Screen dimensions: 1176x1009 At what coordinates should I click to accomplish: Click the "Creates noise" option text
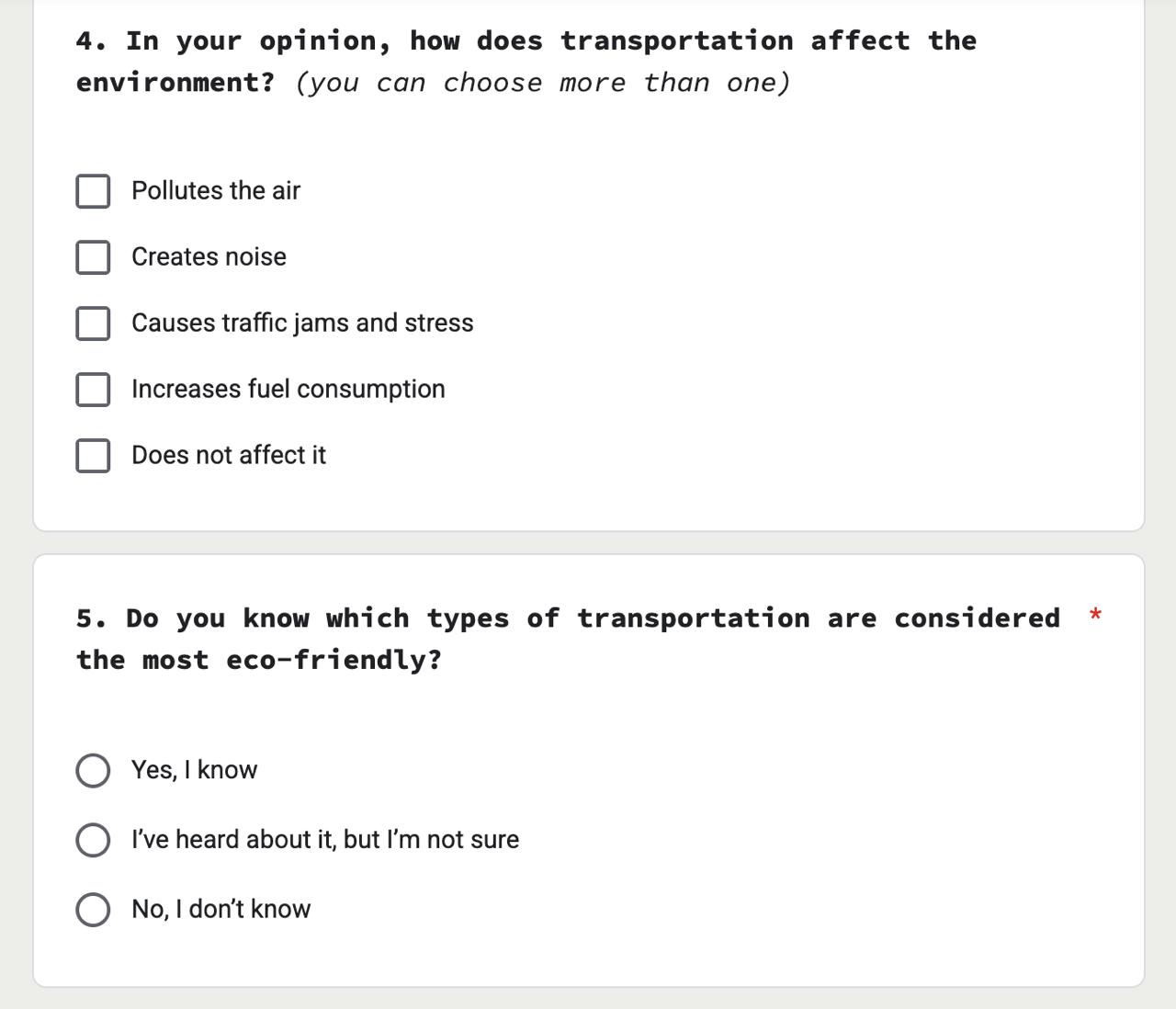(x=209, y=257)
